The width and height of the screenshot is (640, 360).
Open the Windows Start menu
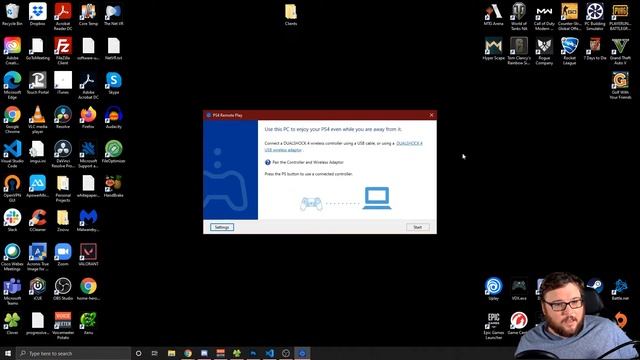coord(7,353)
